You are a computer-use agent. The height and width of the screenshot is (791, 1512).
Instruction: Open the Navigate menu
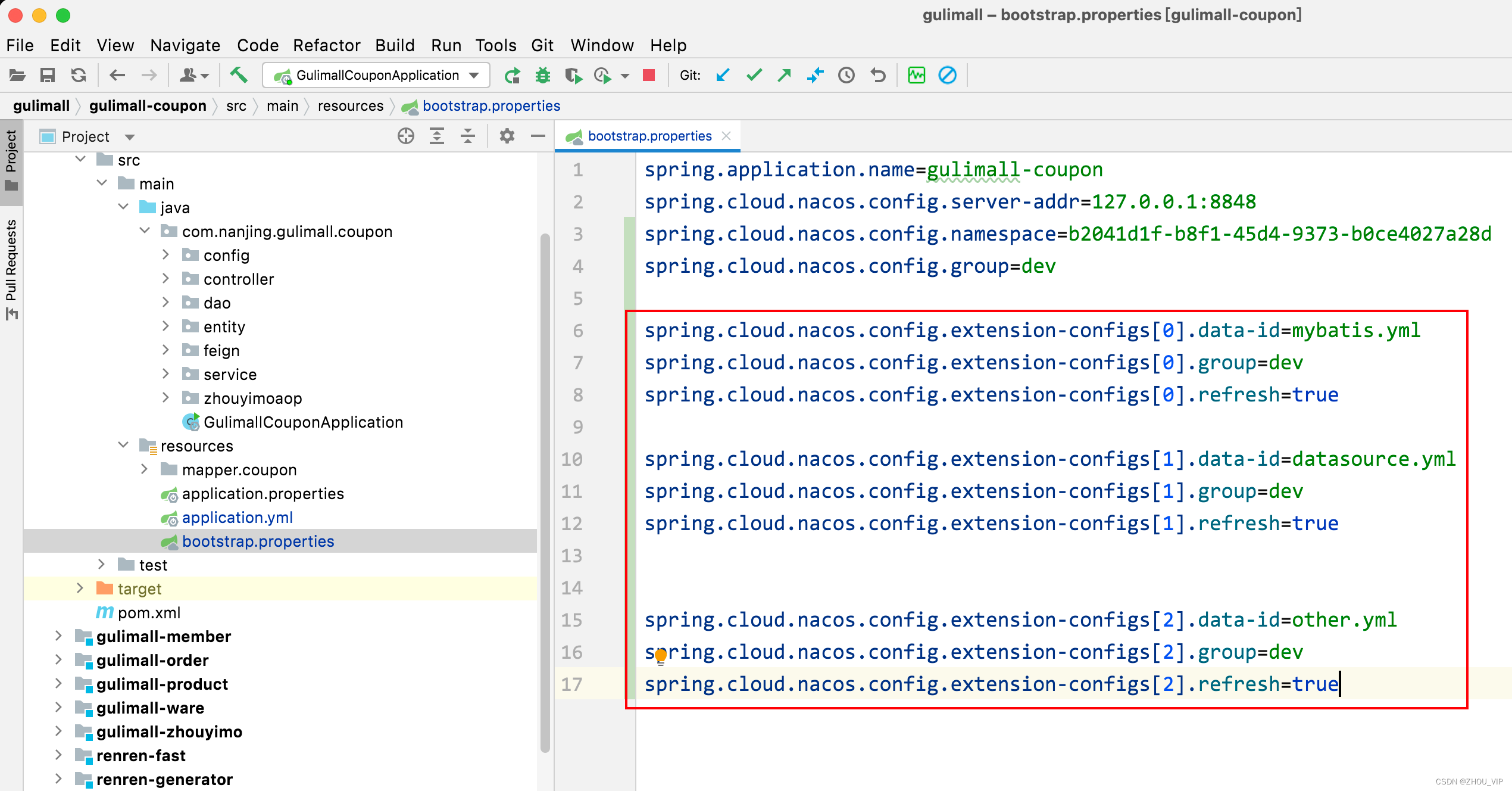[x=185, y=45]
